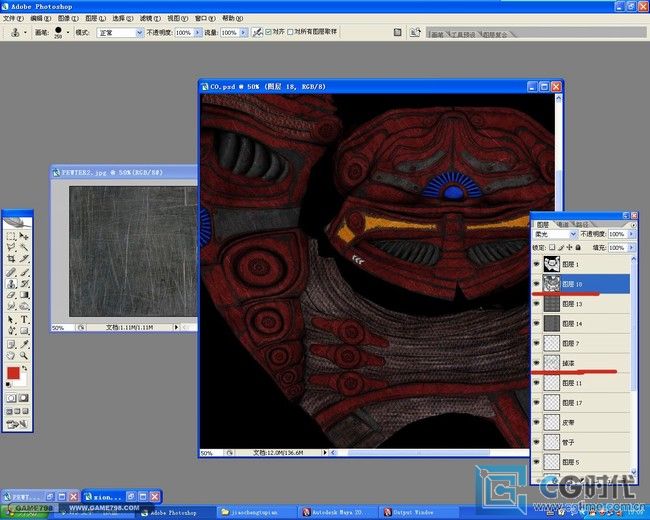
Task: Open the 图像(I) menu
Action: click(68, 18)
